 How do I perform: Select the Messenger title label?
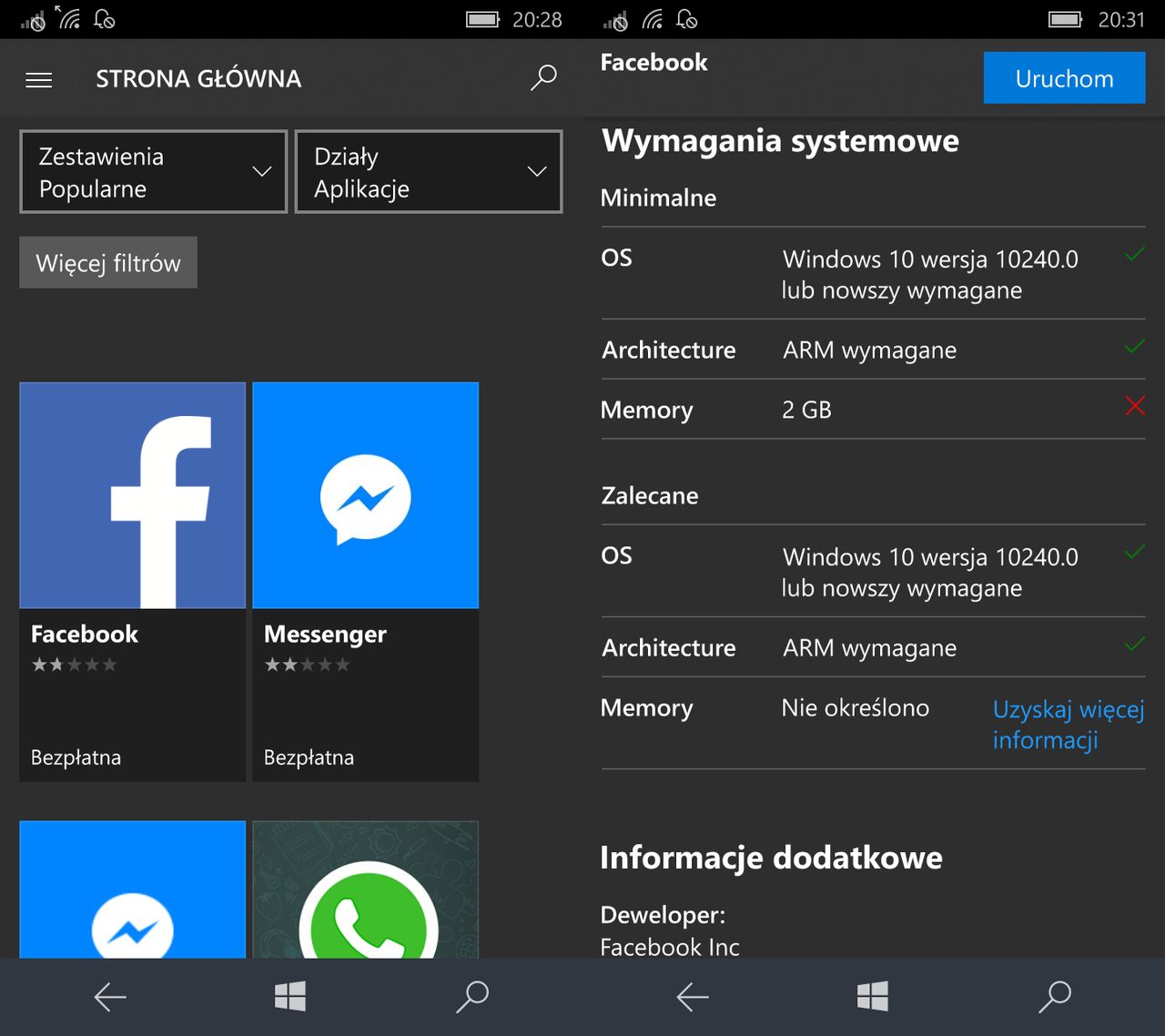[x=325, y=635]
